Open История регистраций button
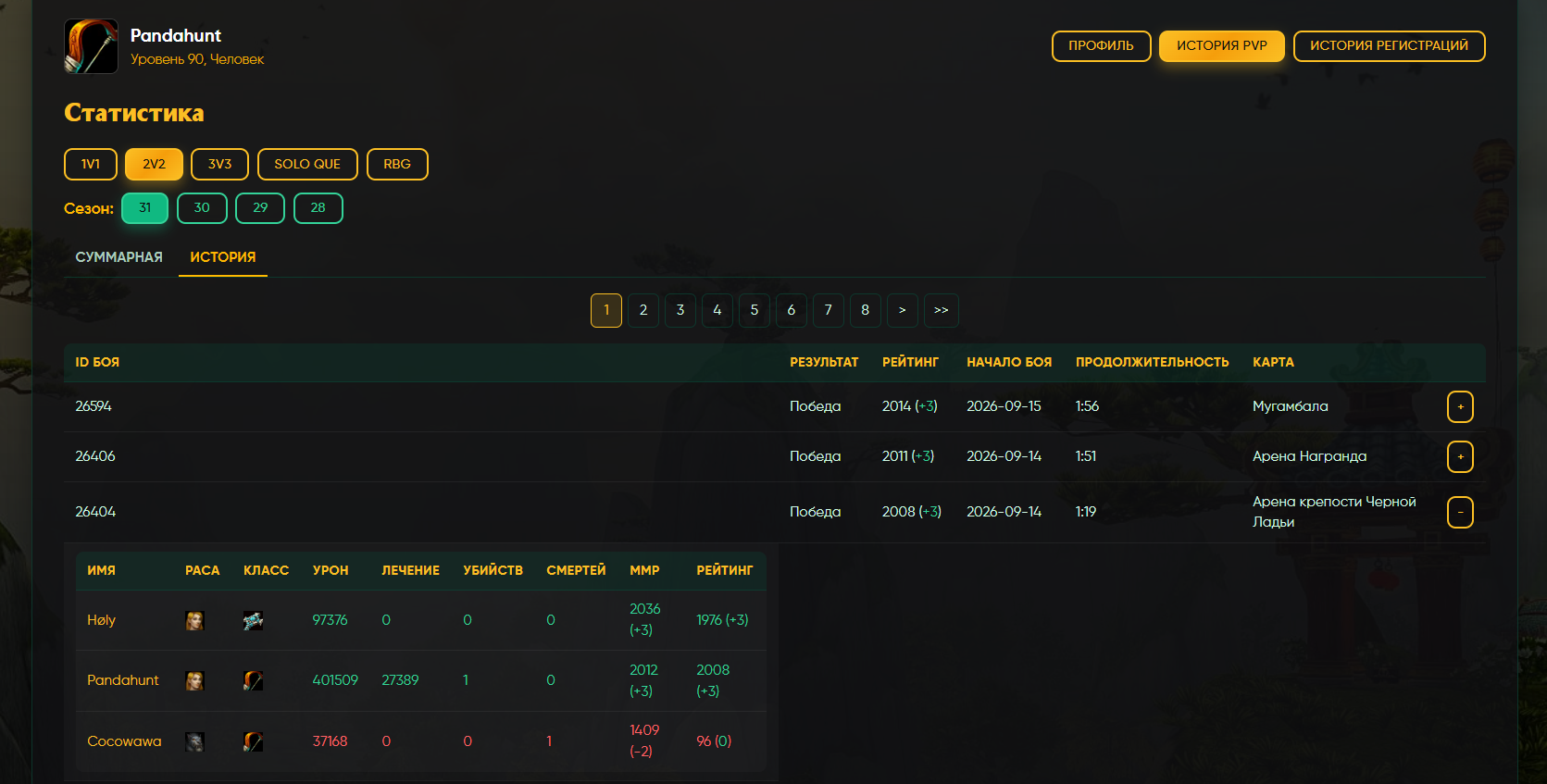 (x=1389, y=46)
